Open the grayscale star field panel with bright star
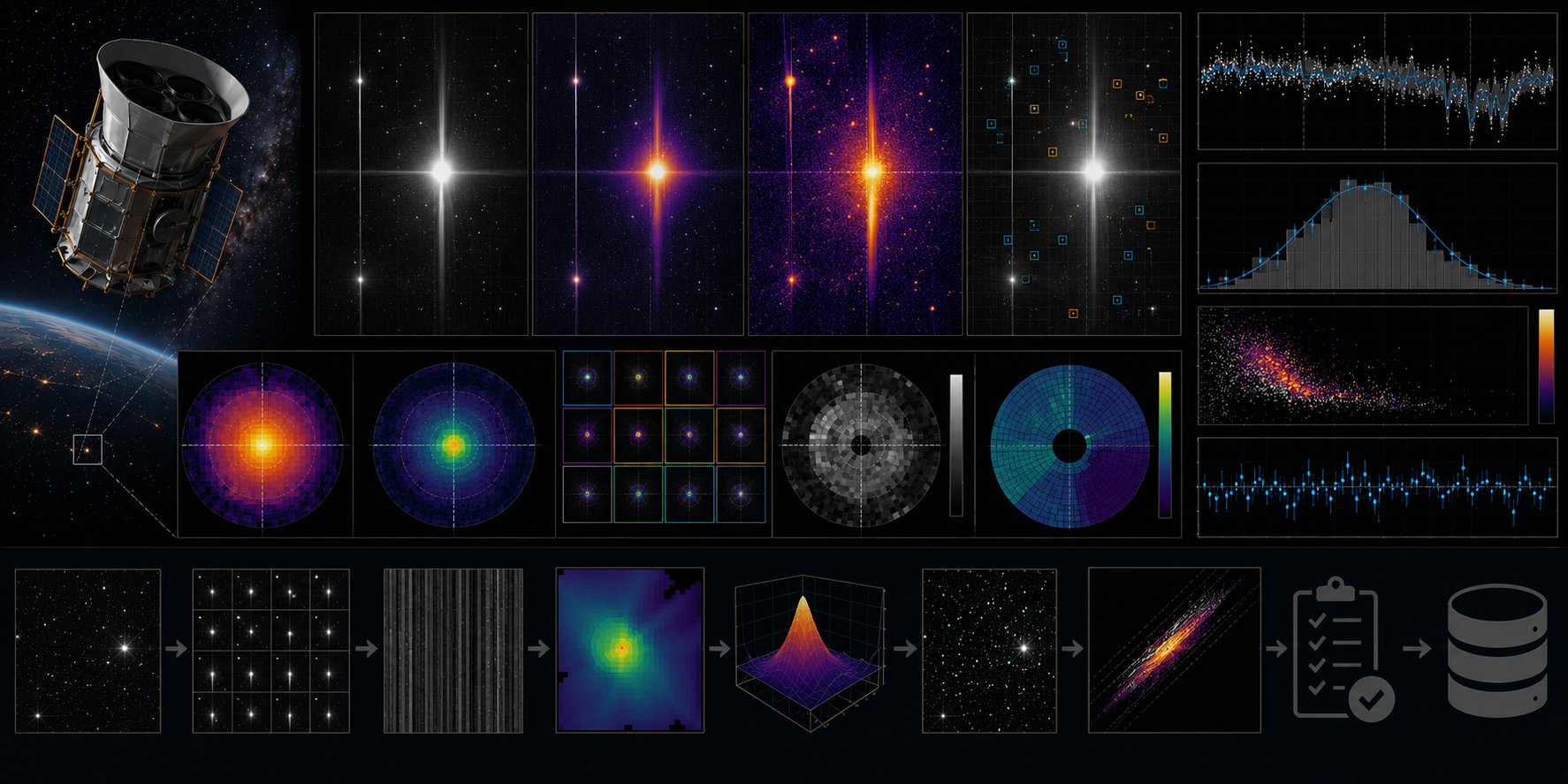The width and height of the screenshot is (1568, 784). [421, 174]
